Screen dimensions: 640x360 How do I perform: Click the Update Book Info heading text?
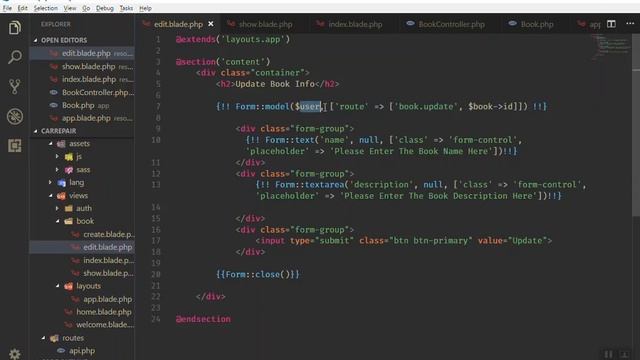[275, 84]
